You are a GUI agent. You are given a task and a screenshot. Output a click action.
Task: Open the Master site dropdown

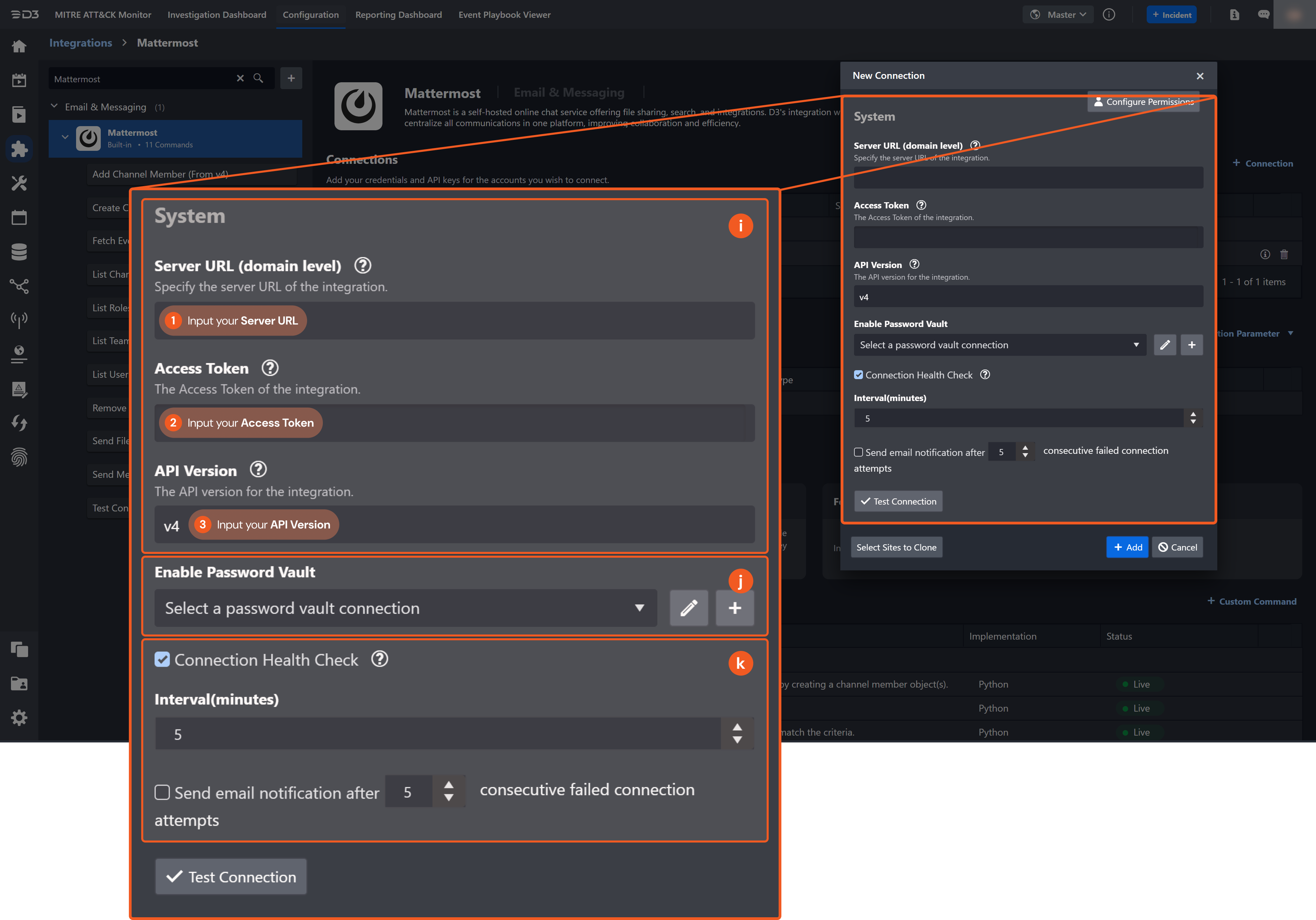(1058, 15)
